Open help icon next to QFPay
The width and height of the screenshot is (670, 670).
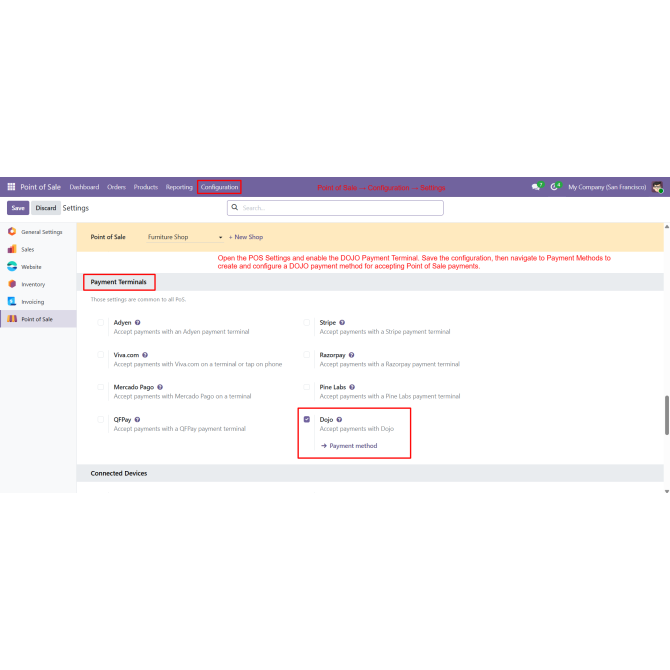pyautogui.click(x=138, y=420)
